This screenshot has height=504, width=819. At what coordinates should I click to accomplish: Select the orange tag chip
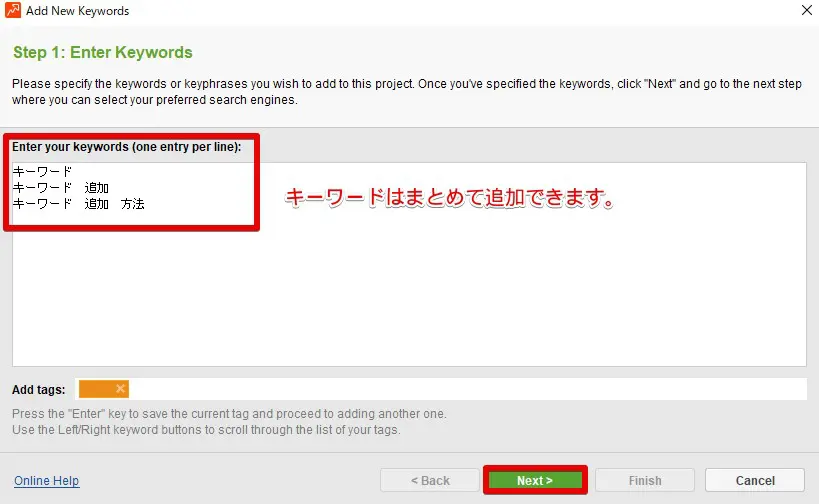[x=97, y=389]
